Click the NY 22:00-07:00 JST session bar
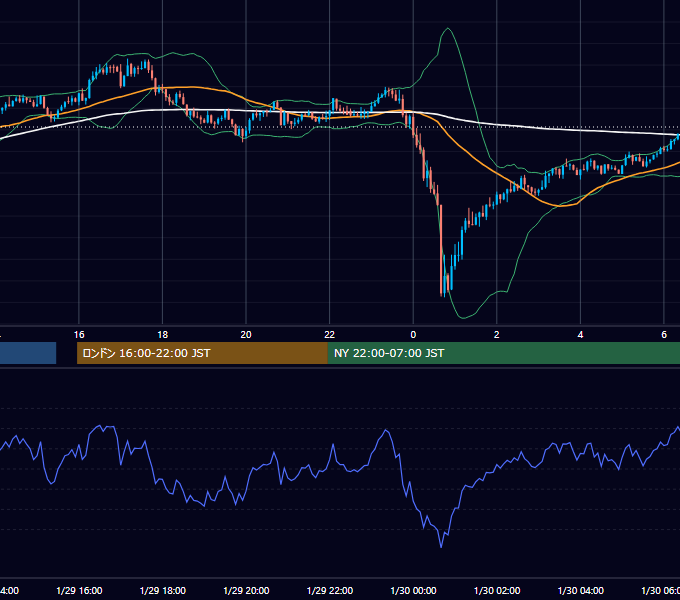 (x=503, y=353)
